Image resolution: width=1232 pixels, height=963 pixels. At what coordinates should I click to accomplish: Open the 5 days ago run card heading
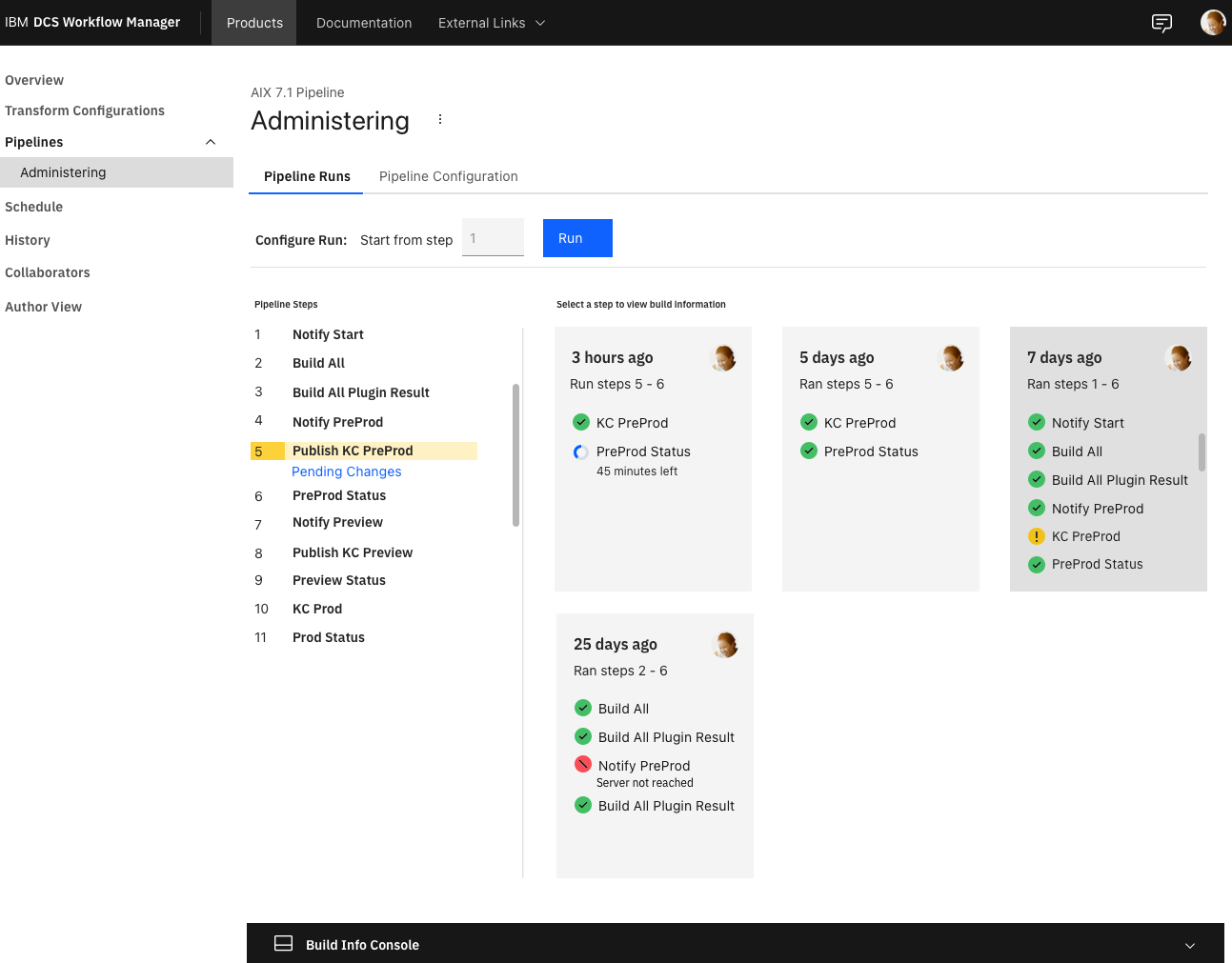coord(837,357)
